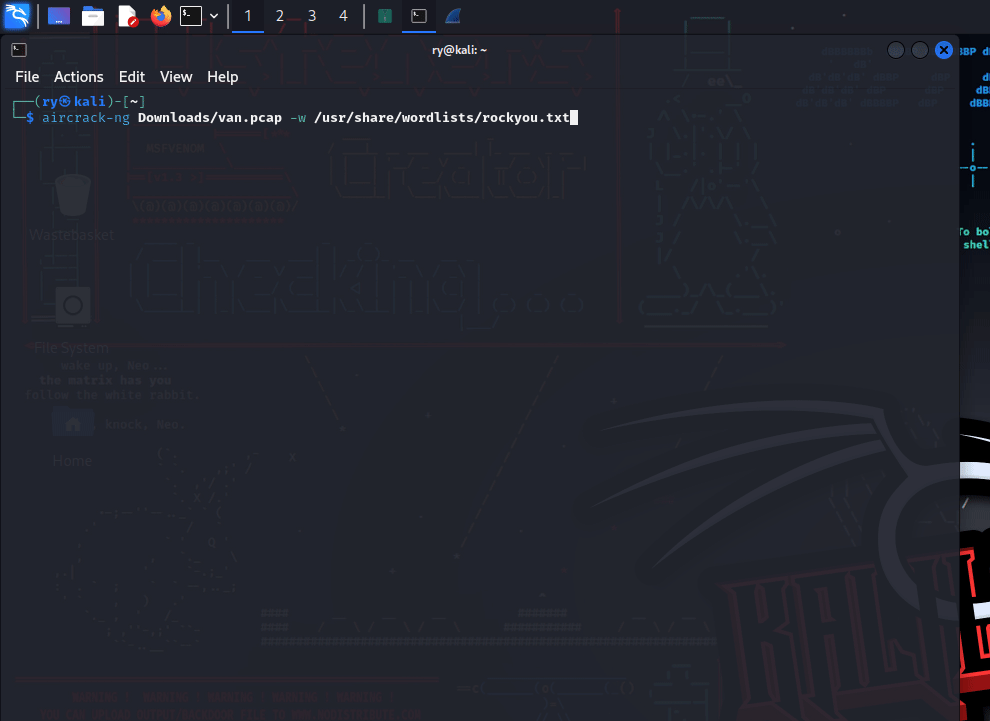Open the File menu
Image resolution: width=990 pixels, height=721 pixels.
(27, 77)
